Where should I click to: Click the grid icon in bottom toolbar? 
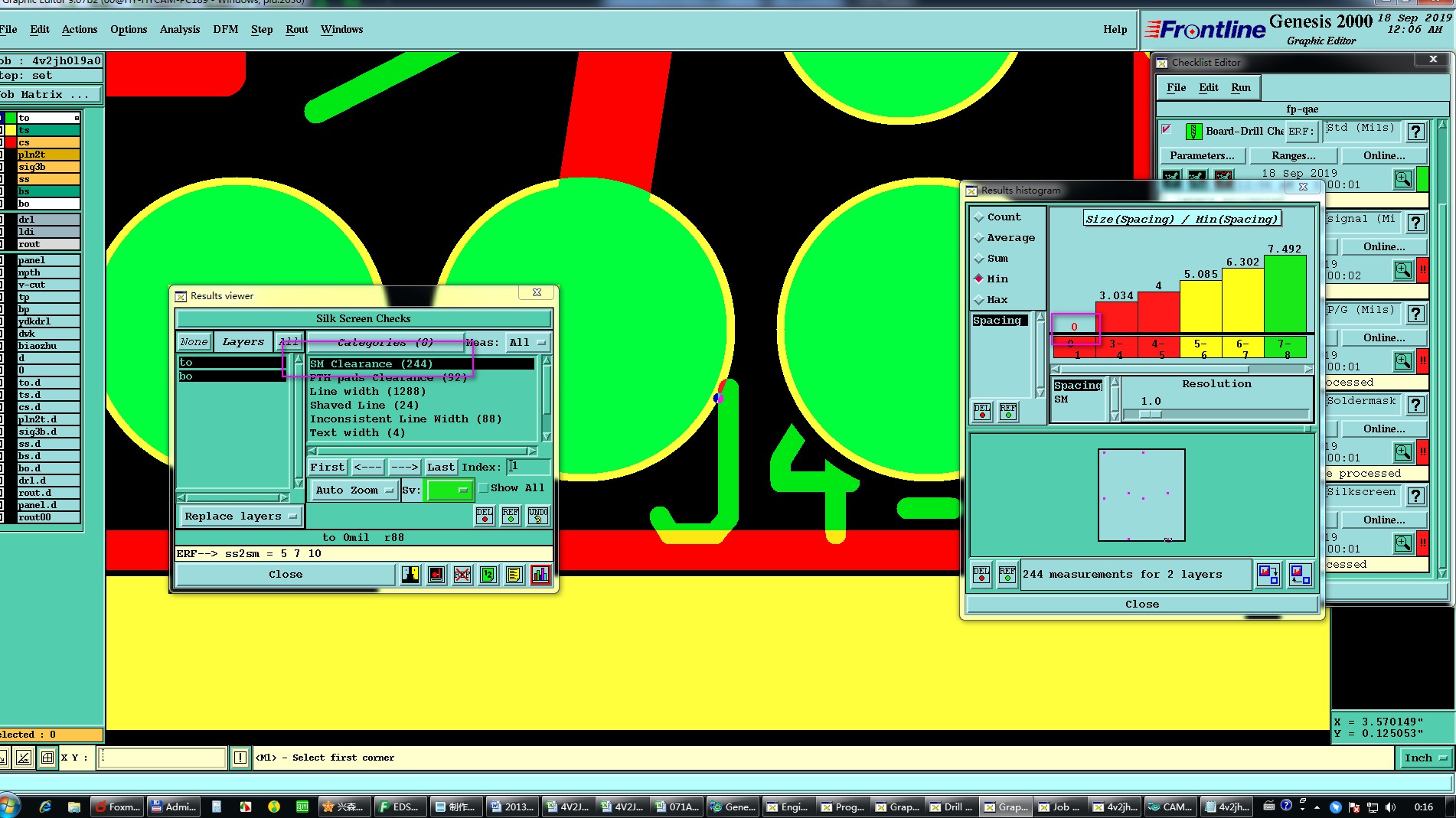(47, 758)
